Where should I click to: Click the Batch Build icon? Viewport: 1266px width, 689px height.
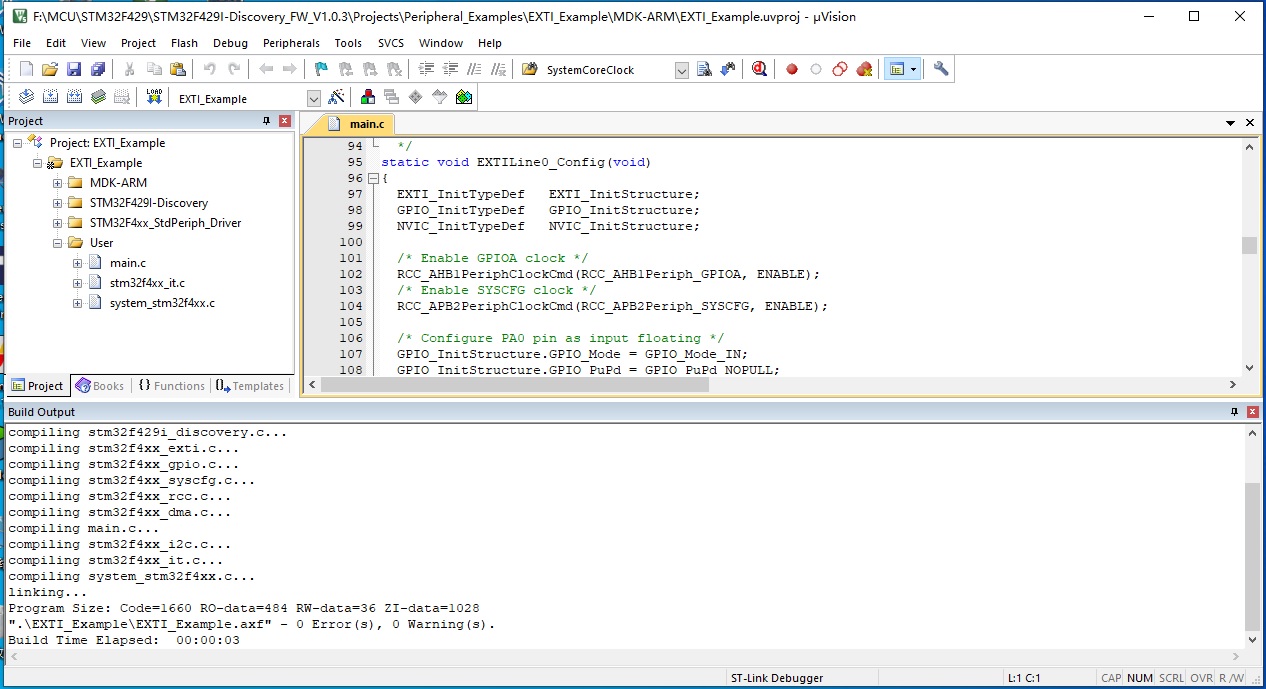coord(98,97)
